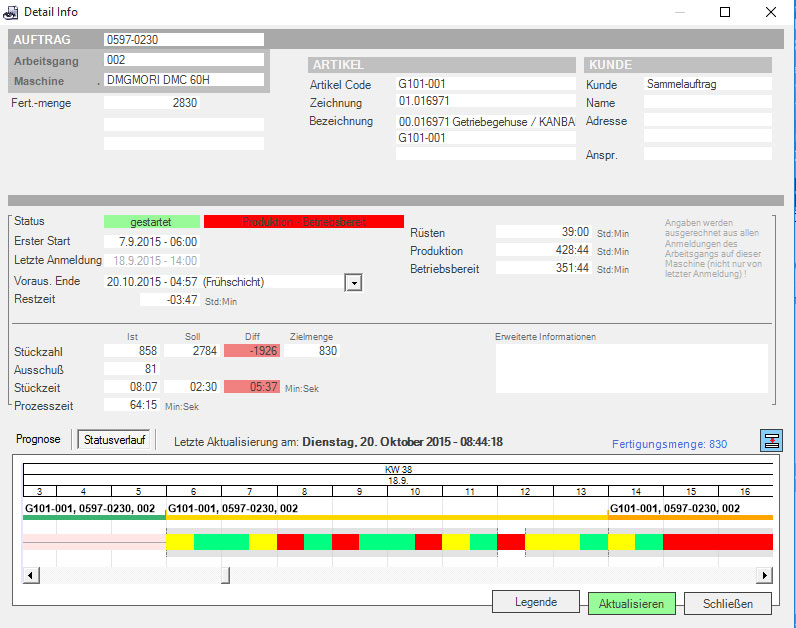
Task: Click the Zeichnung field 01.016971
Action: (x=486, y=101)
